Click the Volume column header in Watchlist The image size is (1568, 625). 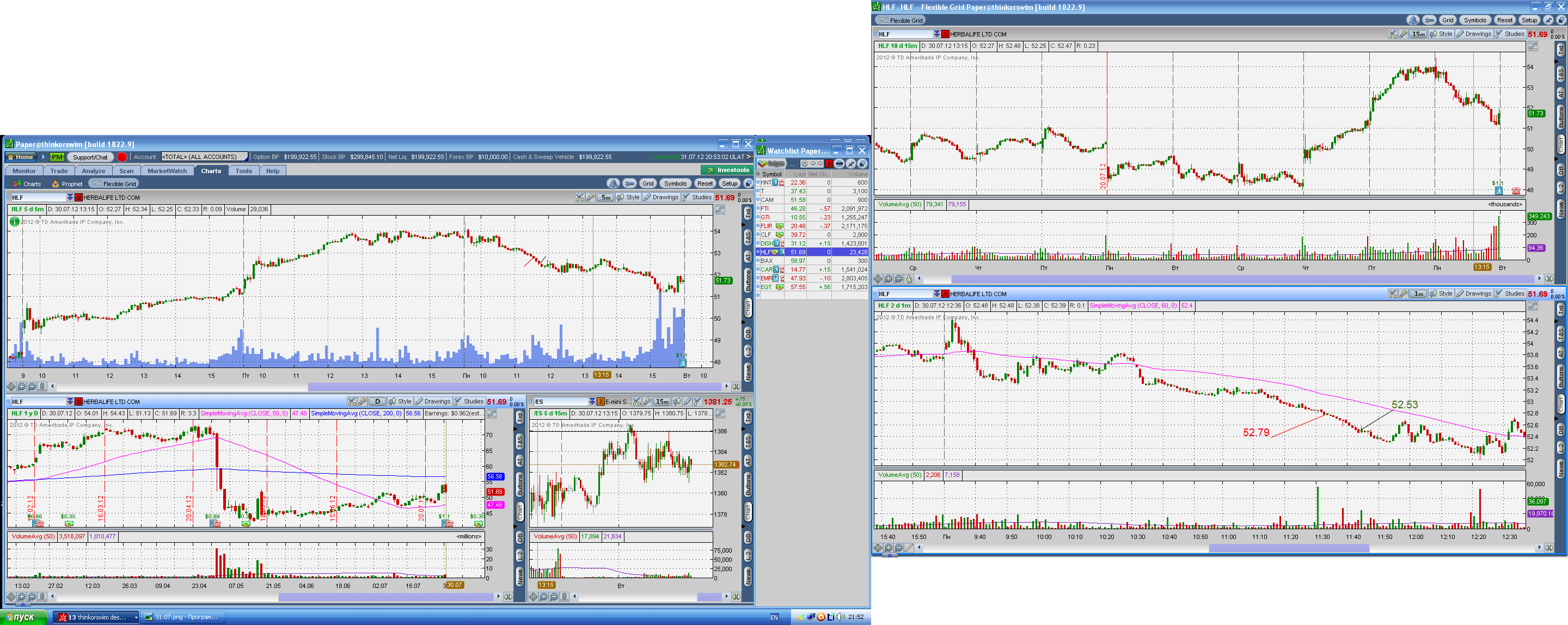pos(850,174)
